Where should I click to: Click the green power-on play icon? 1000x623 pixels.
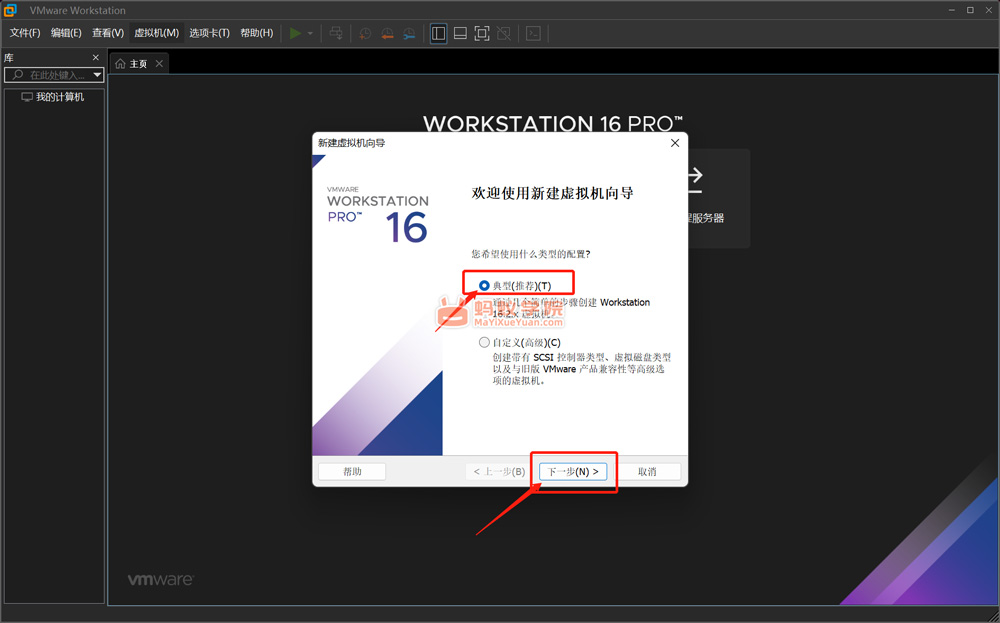[295, 33]
